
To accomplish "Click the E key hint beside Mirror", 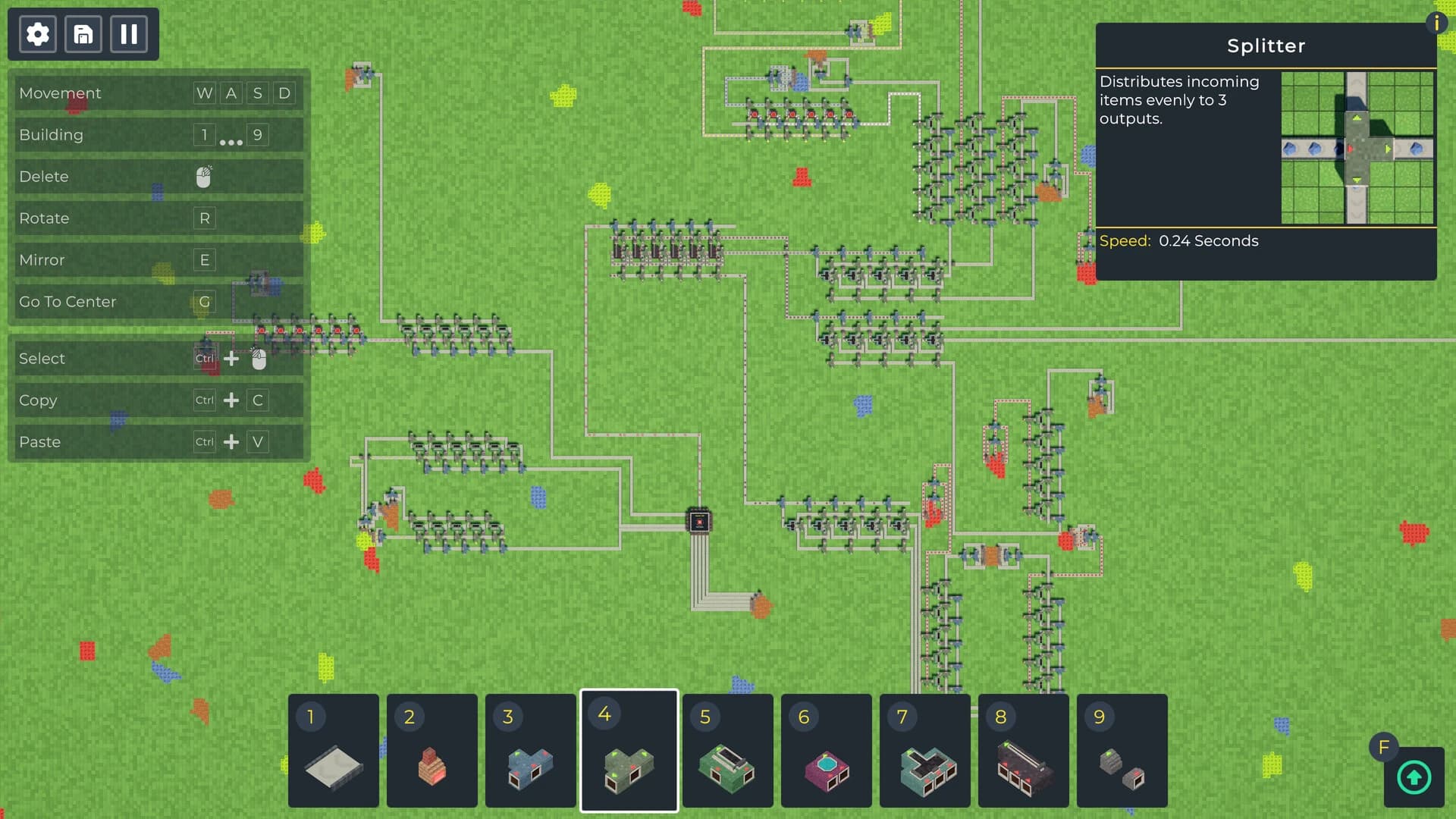I will click(x=203, y=259).
